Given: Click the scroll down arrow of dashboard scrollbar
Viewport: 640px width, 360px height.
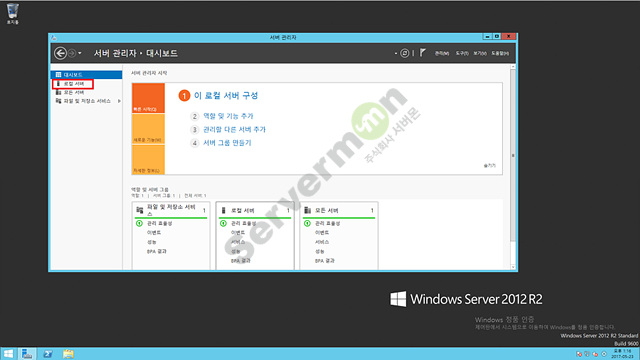Looking at the screenshot, I should coord(513,267).
